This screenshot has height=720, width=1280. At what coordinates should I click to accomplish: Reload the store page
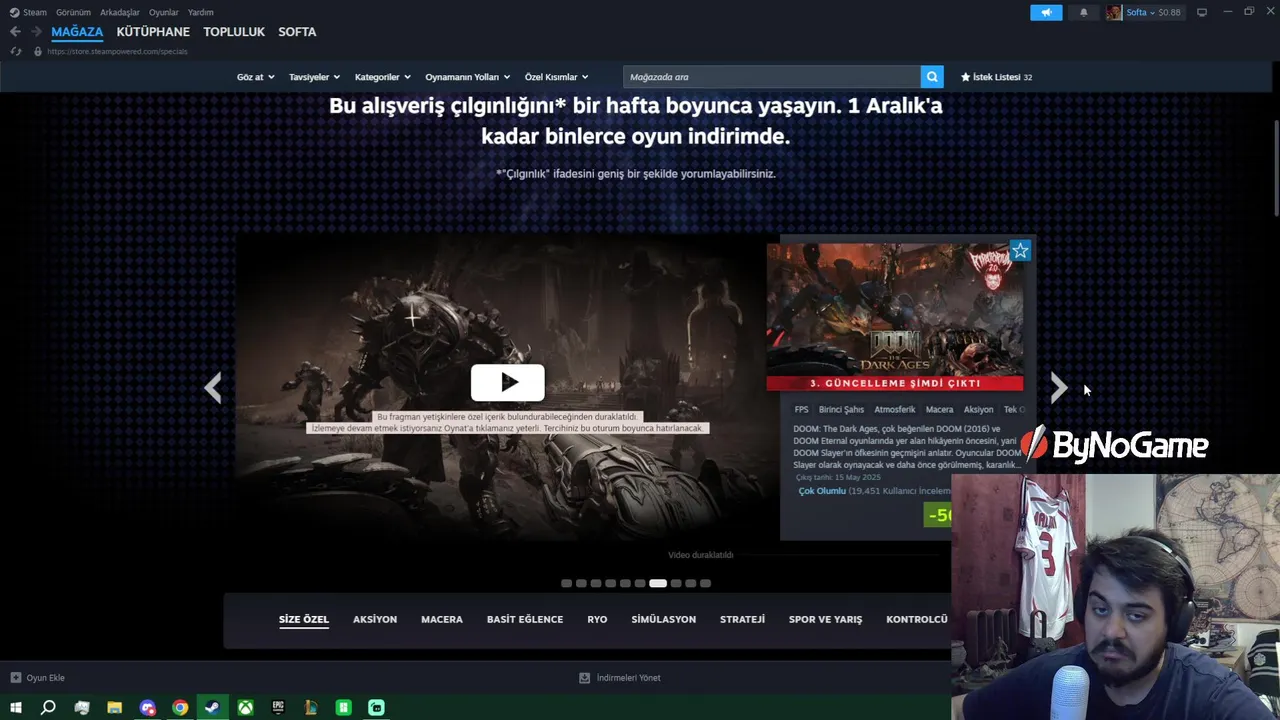coord(16,51)
